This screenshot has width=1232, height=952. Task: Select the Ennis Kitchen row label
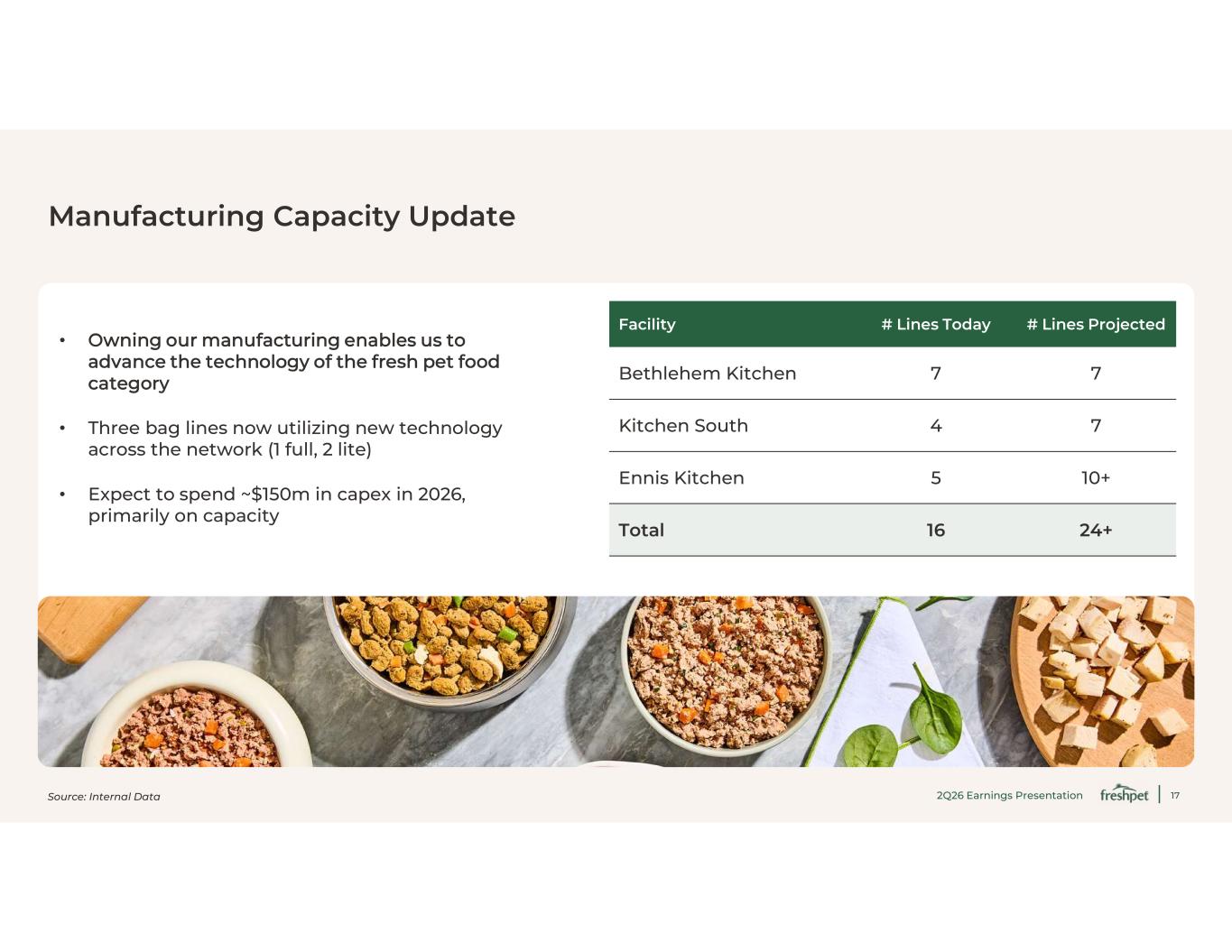coord(681,478)
